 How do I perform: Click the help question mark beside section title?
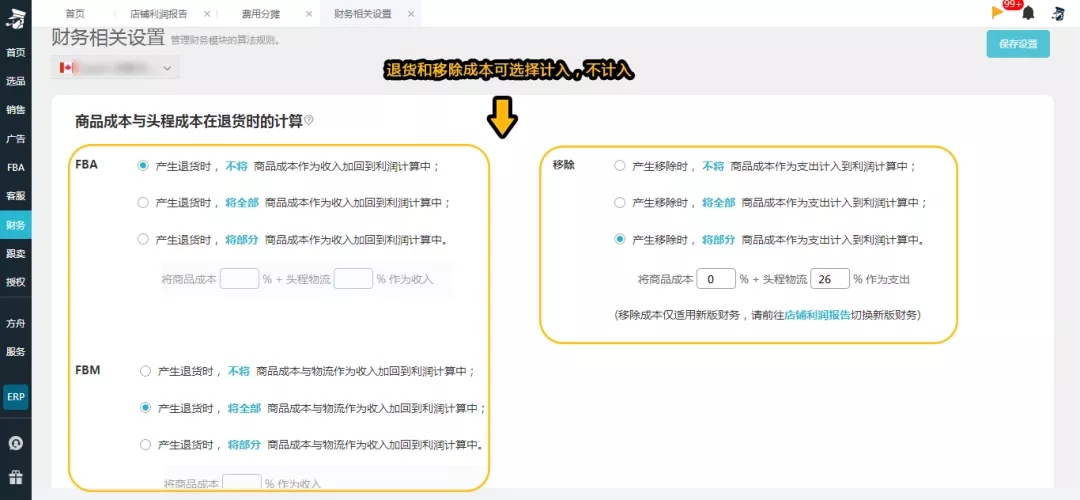point(309,120)
